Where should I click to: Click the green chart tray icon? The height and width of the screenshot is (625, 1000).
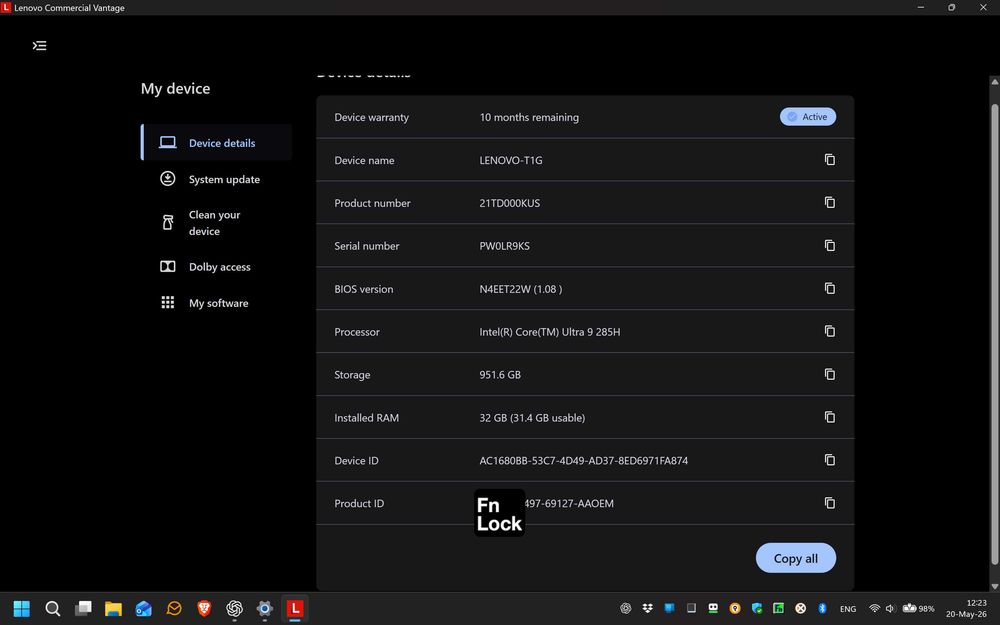click(x=778, y=608)
